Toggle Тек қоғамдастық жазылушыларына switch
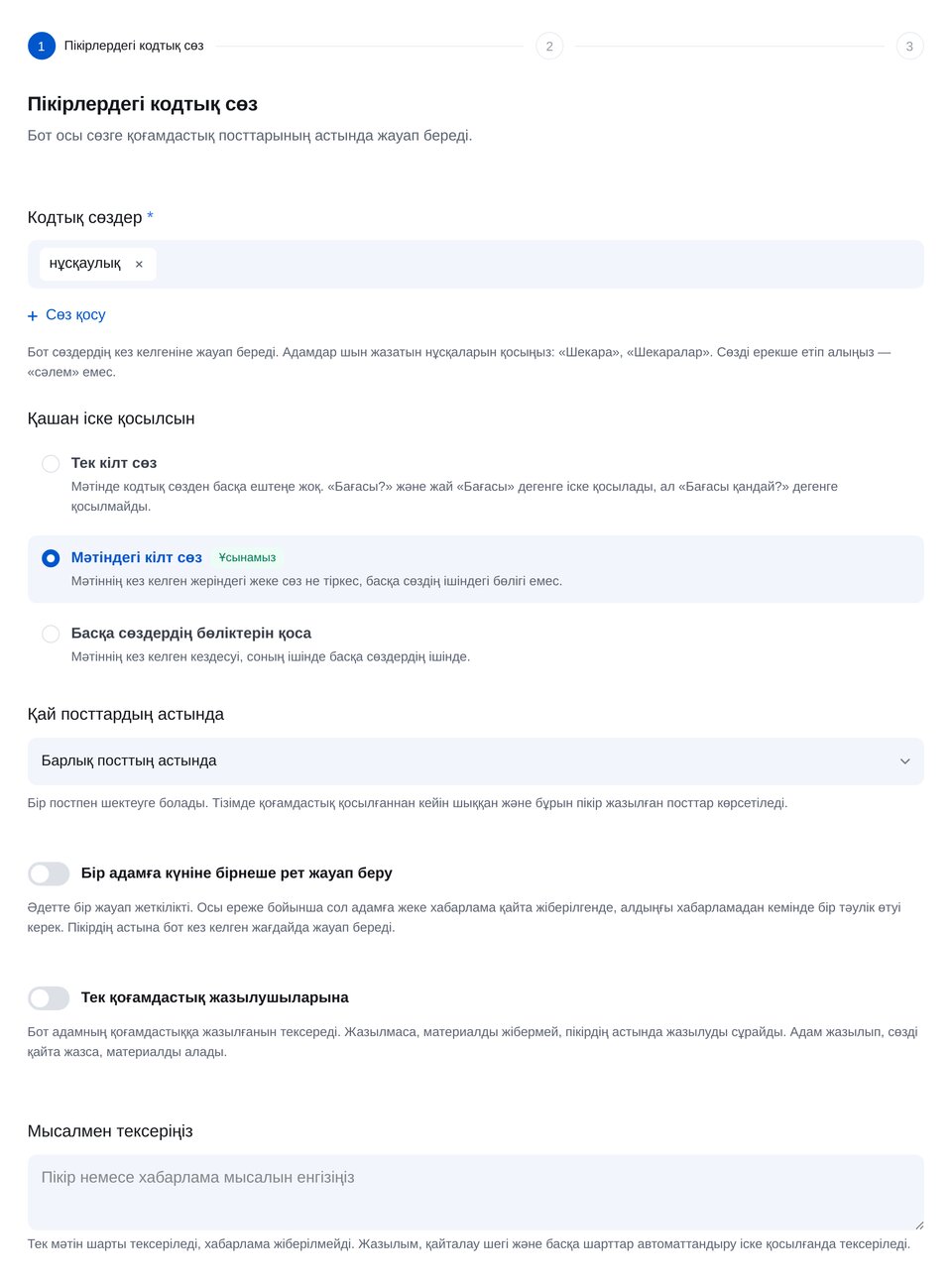Screen dimensions: 952x1282 tap(49, 998)
